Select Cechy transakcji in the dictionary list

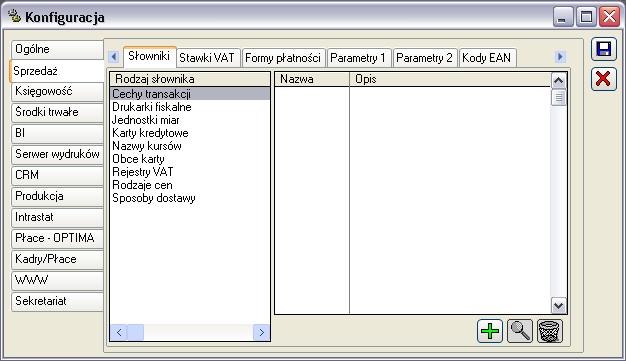click(x=190, y=94)
